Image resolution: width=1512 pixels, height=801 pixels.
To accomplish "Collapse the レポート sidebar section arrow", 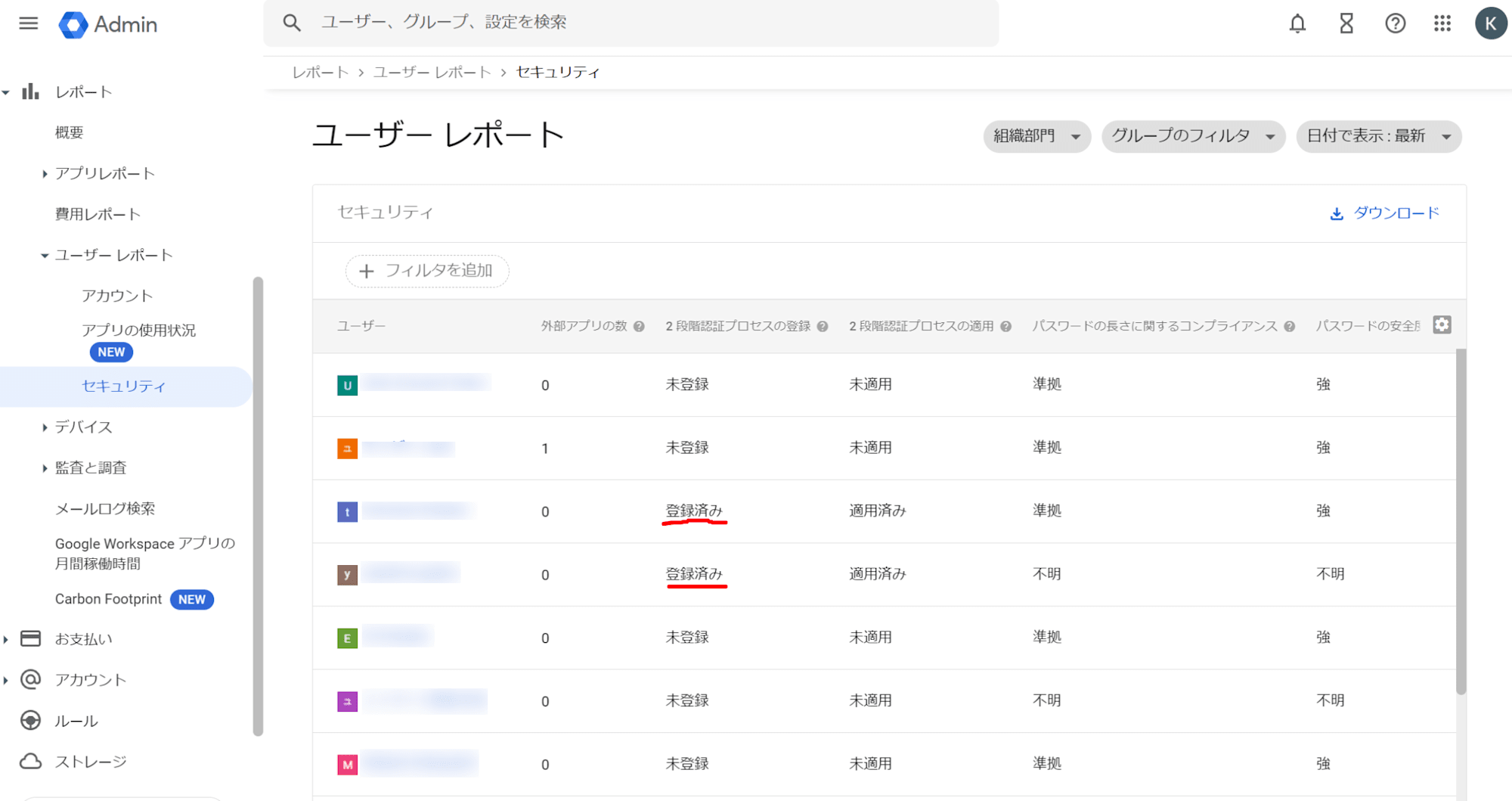I will 6,92.
